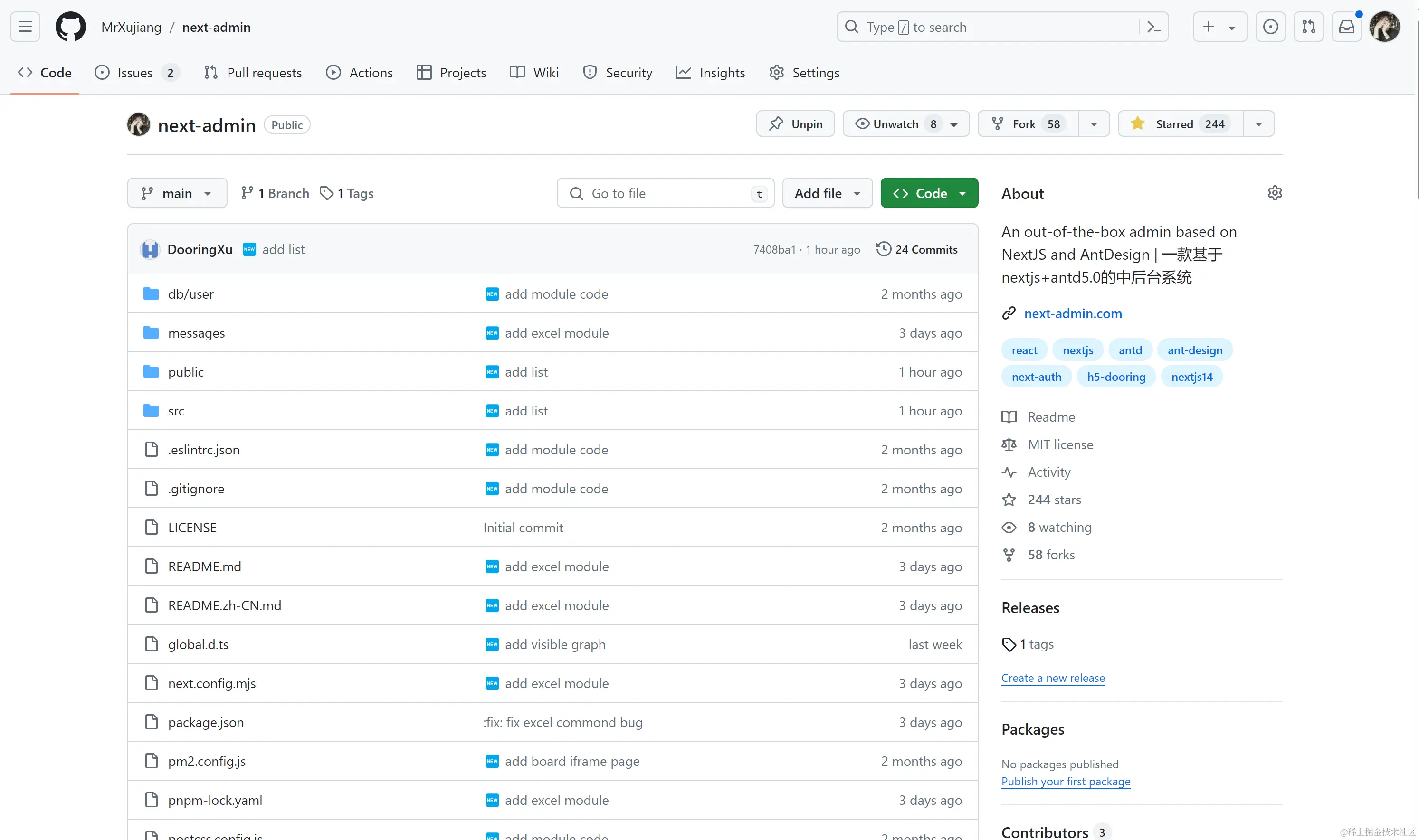Open the user profile avatar menu
The height and width of the screenshot is (840, 1419).
1384,27
